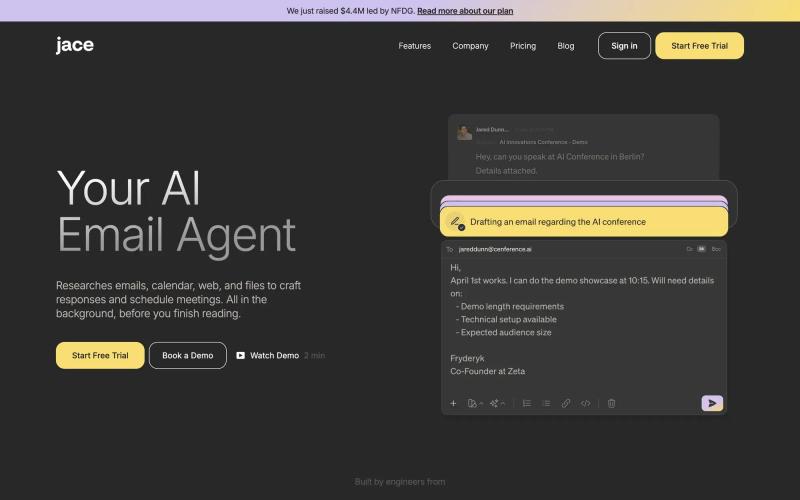Go to the Pricing page
The height and width of the screenshot is (500, 800).
pyautogui.click(x=522, y=46)
